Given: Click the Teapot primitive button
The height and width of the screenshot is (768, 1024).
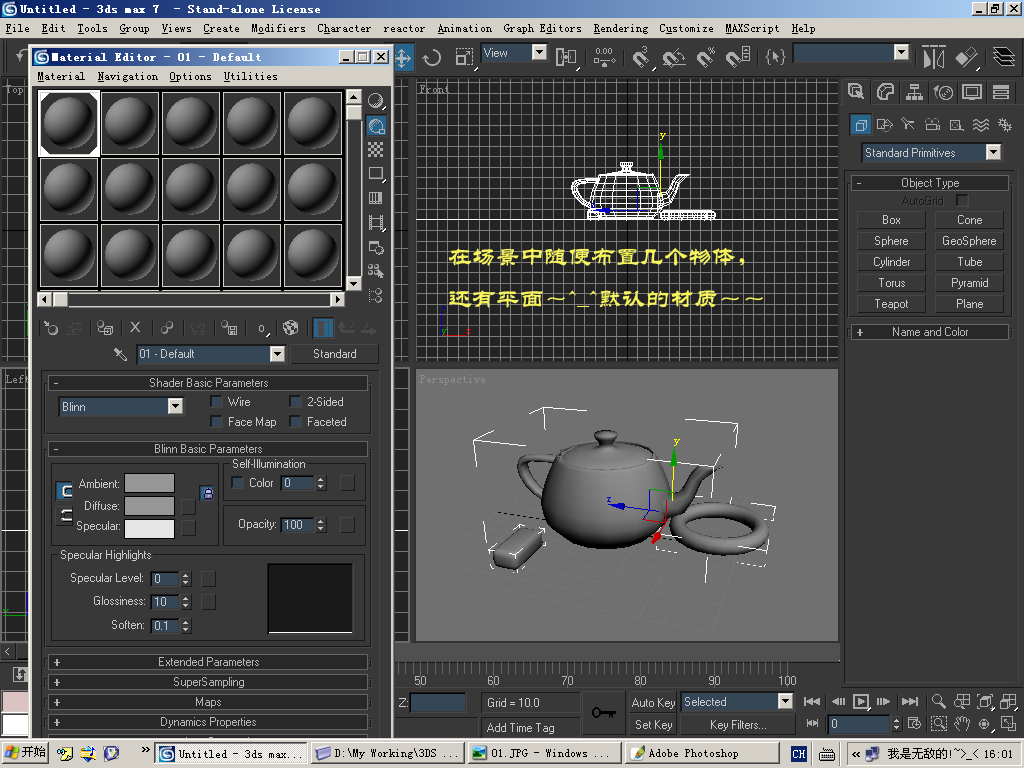Looking at the screenshot, I should pyautogui.click(x=891, y=304).
